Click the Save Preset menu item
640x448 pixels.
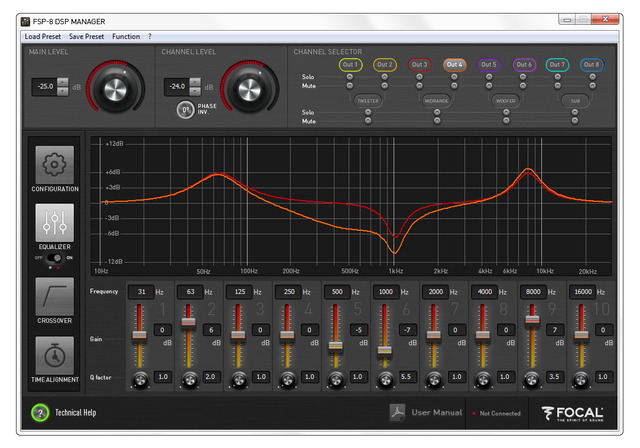(86, 36)
